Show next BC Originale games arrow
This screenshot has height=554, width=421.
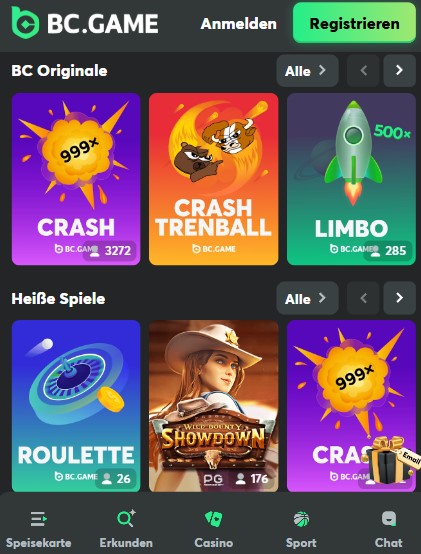tap(399, 71)
